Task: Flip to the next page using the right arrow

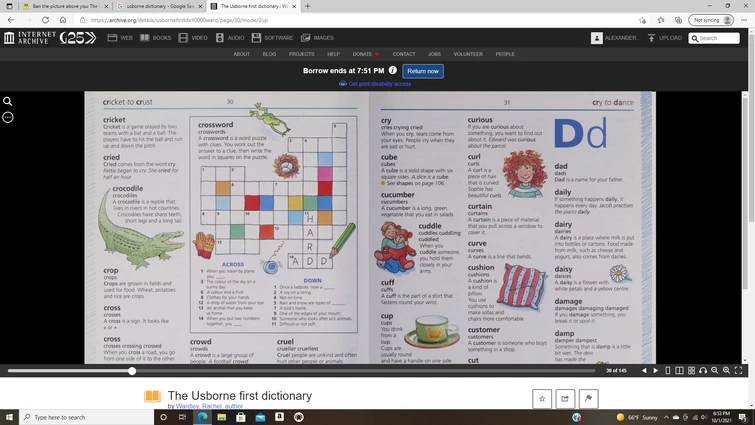Action: point(655,371)
